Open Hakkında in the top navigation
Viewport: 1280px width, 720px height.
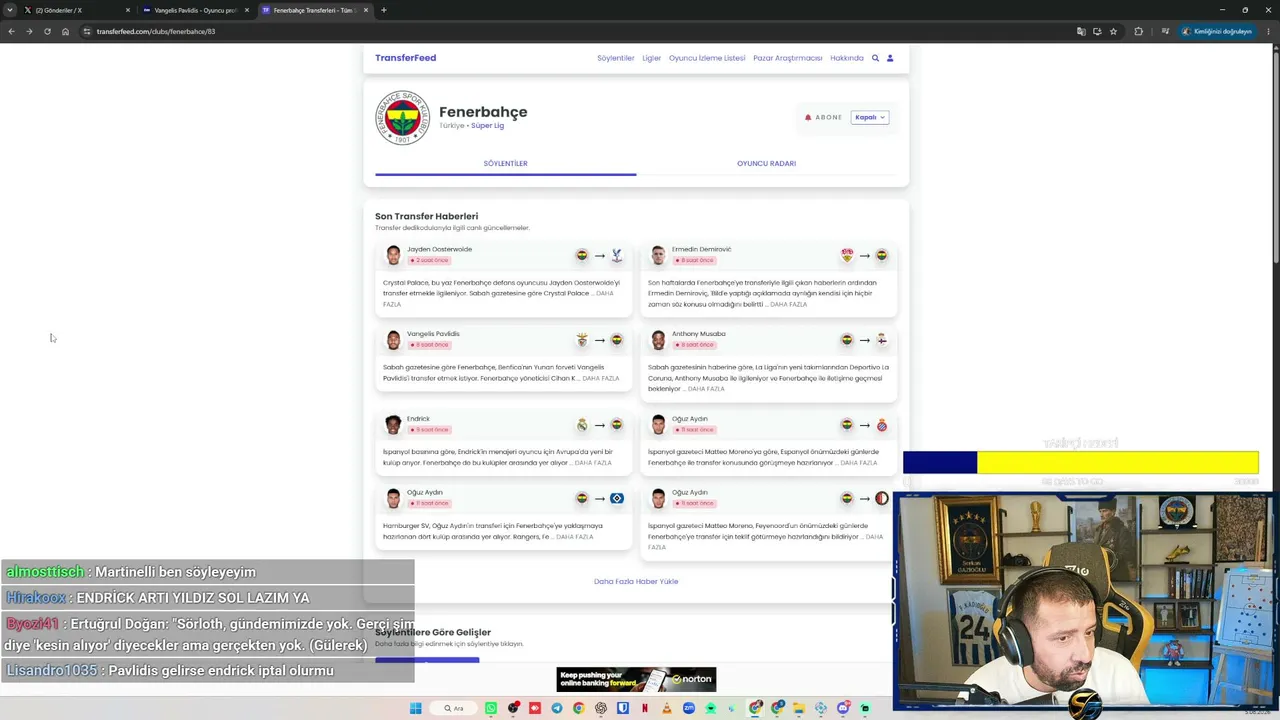click(847, 58)
